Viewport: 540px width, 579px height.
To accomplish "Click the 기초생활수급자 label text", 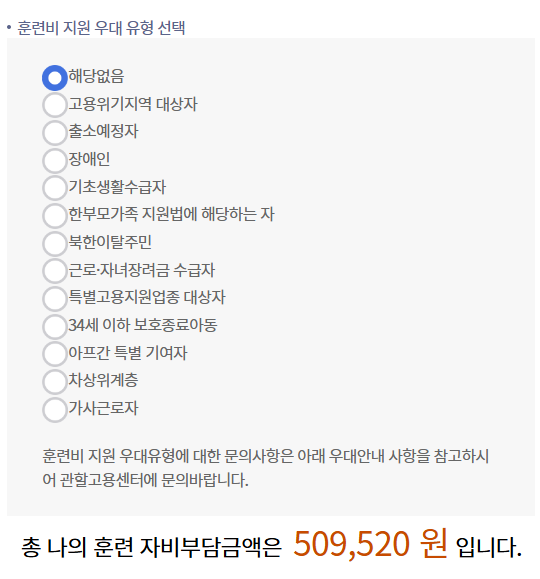I will click(117, 186).
